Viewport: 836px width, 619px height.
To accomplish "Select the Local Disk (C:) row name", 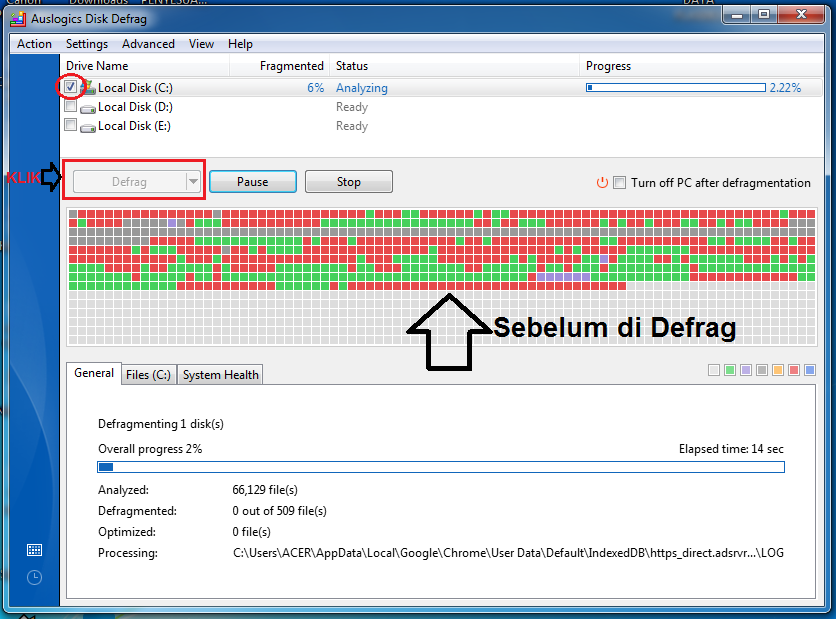I will click(x=135, y=87).
